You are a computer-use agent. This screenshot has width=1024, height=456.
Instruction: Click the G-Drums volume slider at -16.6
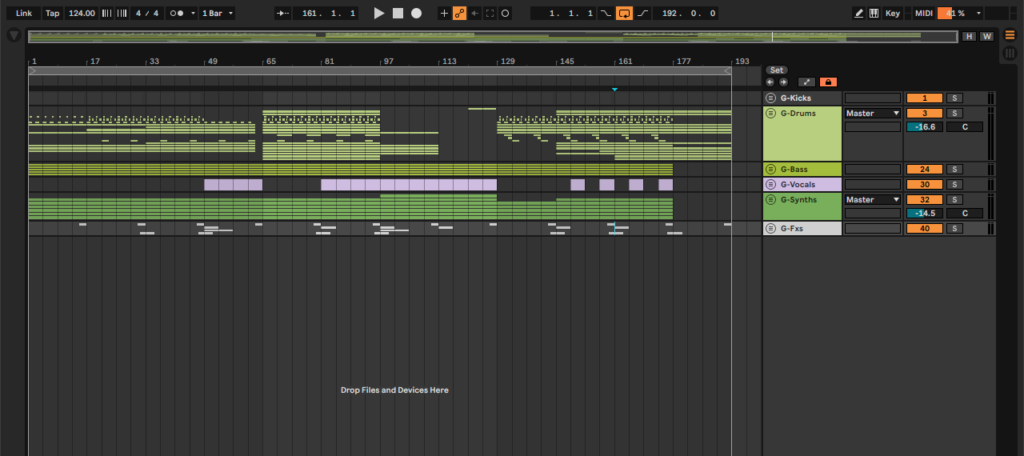click(x=924, y=127)
